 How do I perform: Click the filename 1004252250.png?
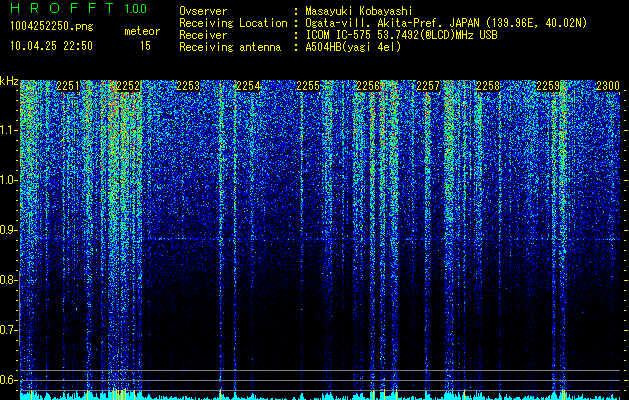(52, 27)
